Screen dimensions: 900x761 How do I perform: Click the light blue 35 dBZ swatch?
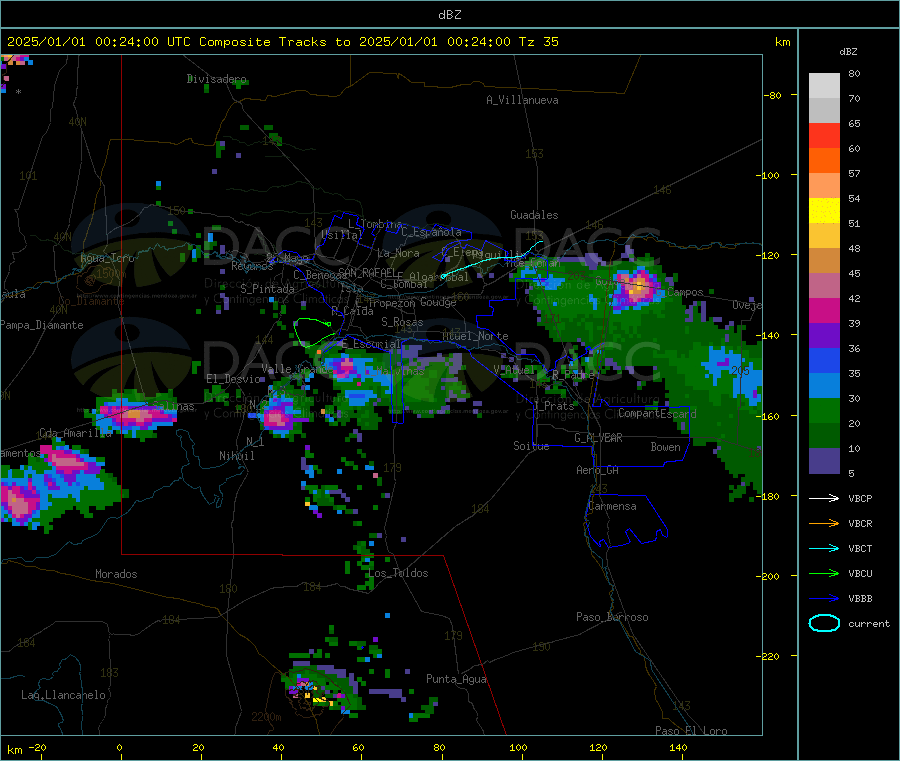pos(824,386)
